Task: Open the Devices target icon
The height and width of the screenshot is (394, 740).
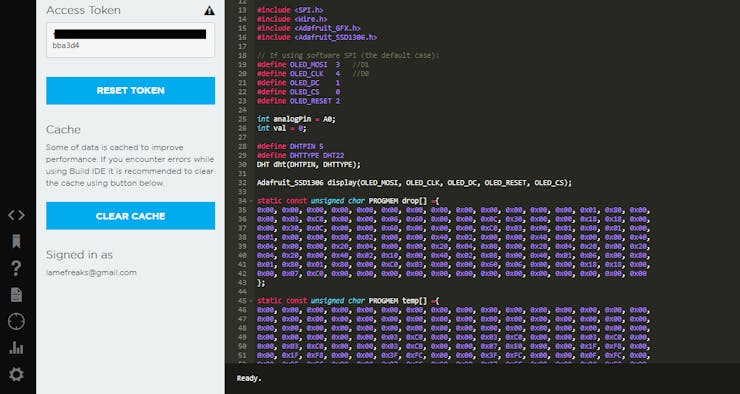Action: click(16, 321)
